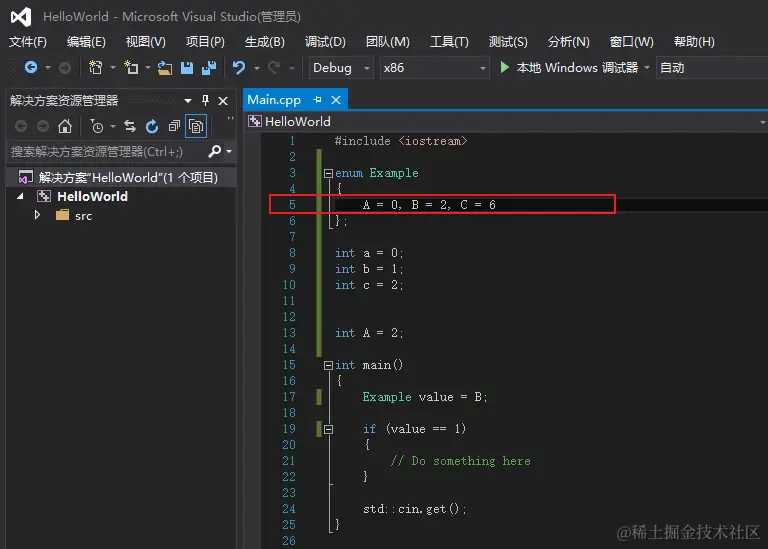Click Solution Explorer forward arrow
The height and width of the screenshot is (549, 768).
pos(43,126)
